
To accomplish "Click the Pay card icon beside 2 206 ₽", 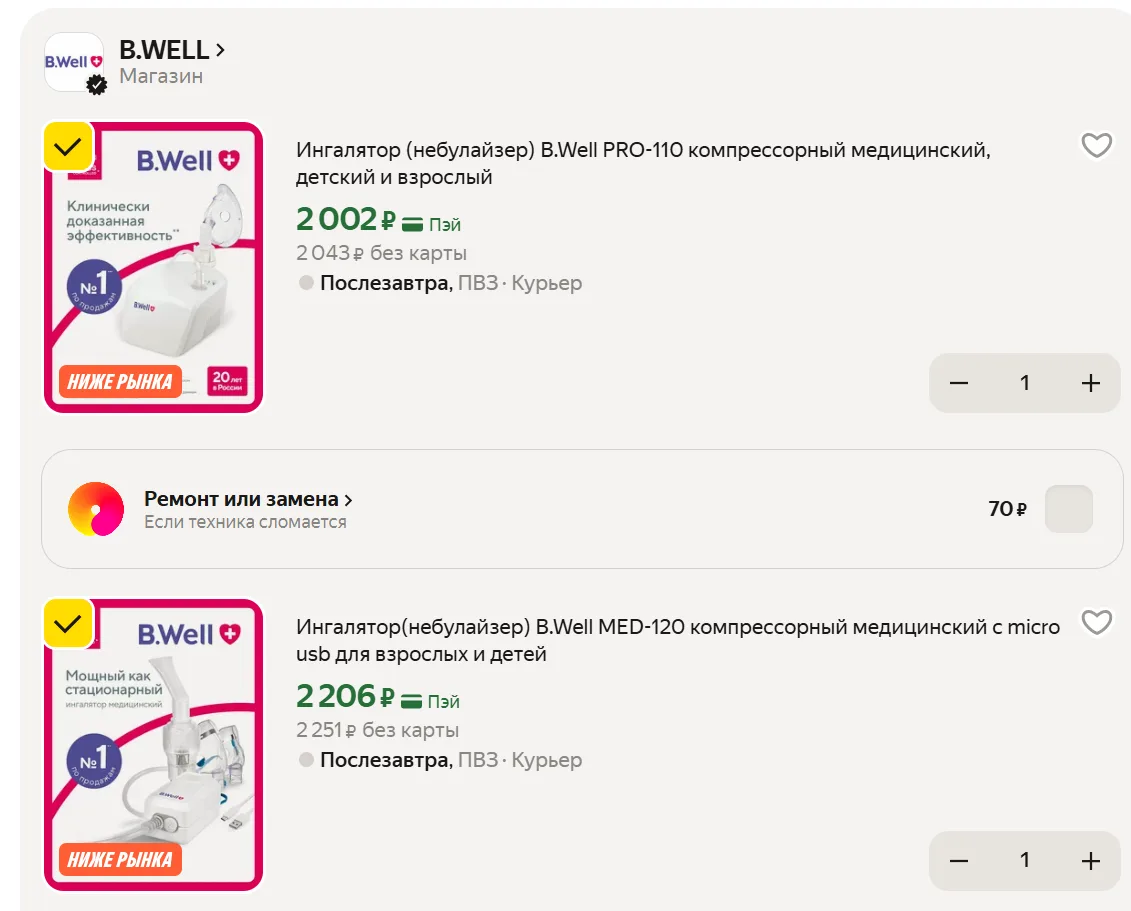I will click(411, 701).
